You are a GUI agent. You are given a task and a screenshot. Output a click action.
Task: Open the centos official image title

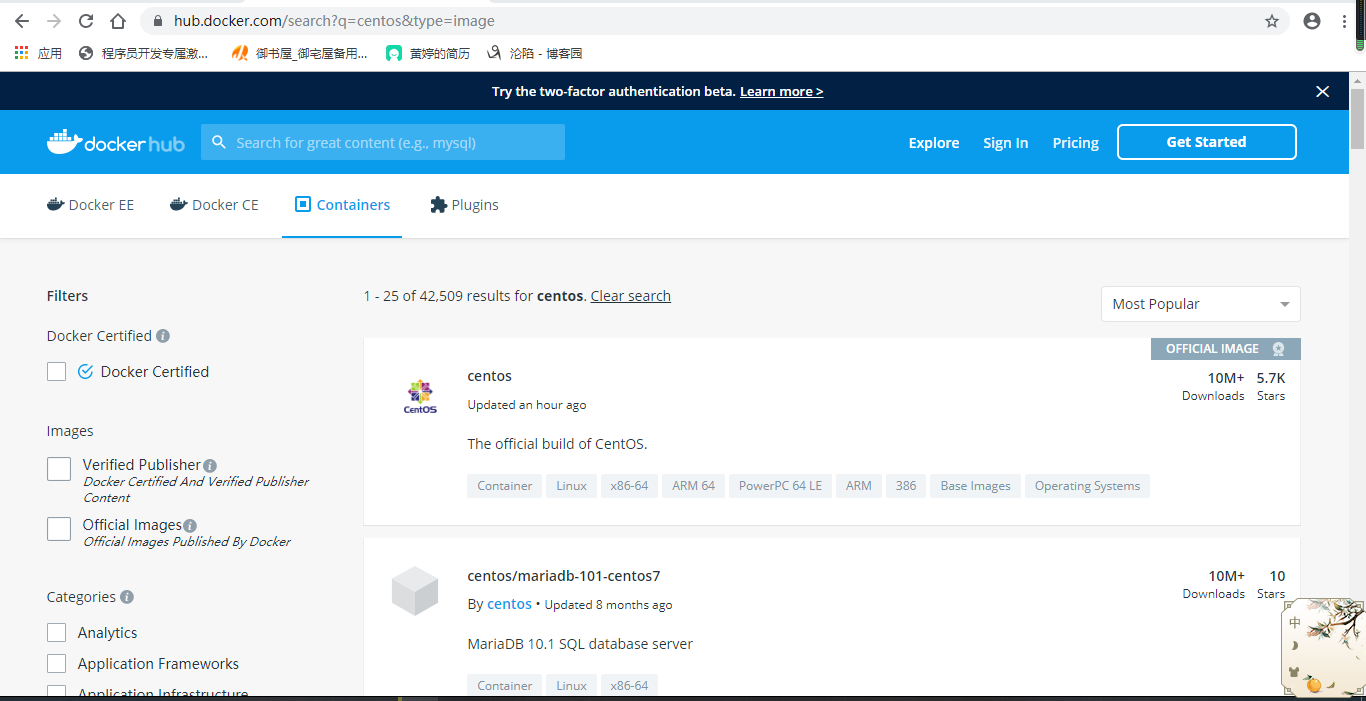click(x=489, y=376)
